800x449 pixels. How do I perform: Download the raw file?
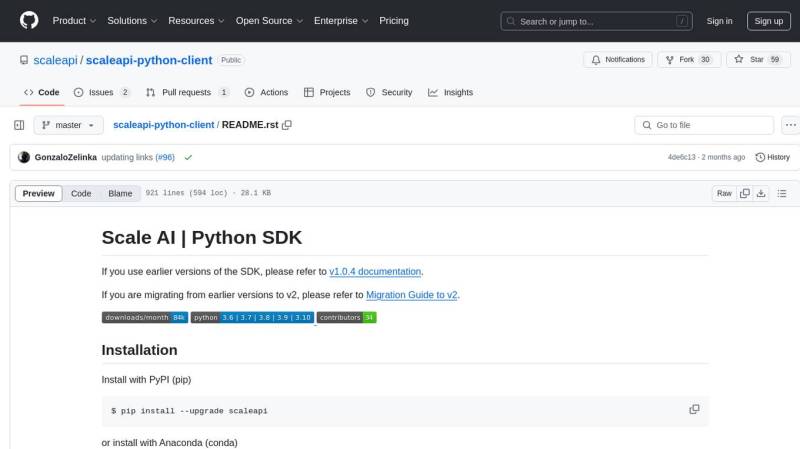coord(761,193)
